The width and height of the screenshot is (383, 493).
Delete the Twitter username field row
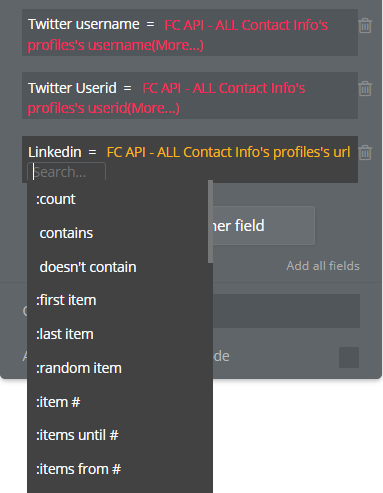click(365, 26)
